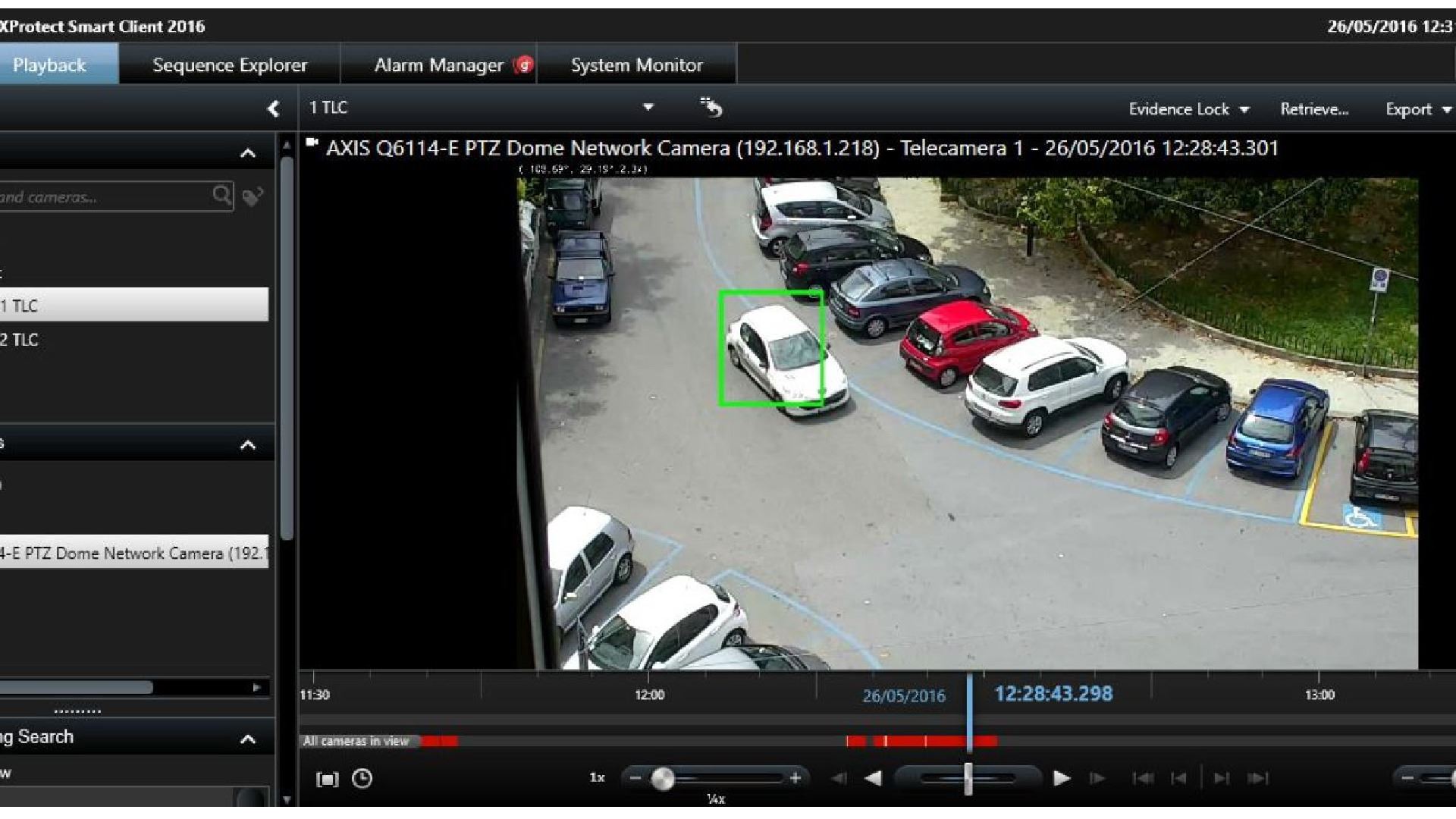1456x819 pixels.
Task: Click the side panel horizontal scrollbar
Action: (76, 687)
